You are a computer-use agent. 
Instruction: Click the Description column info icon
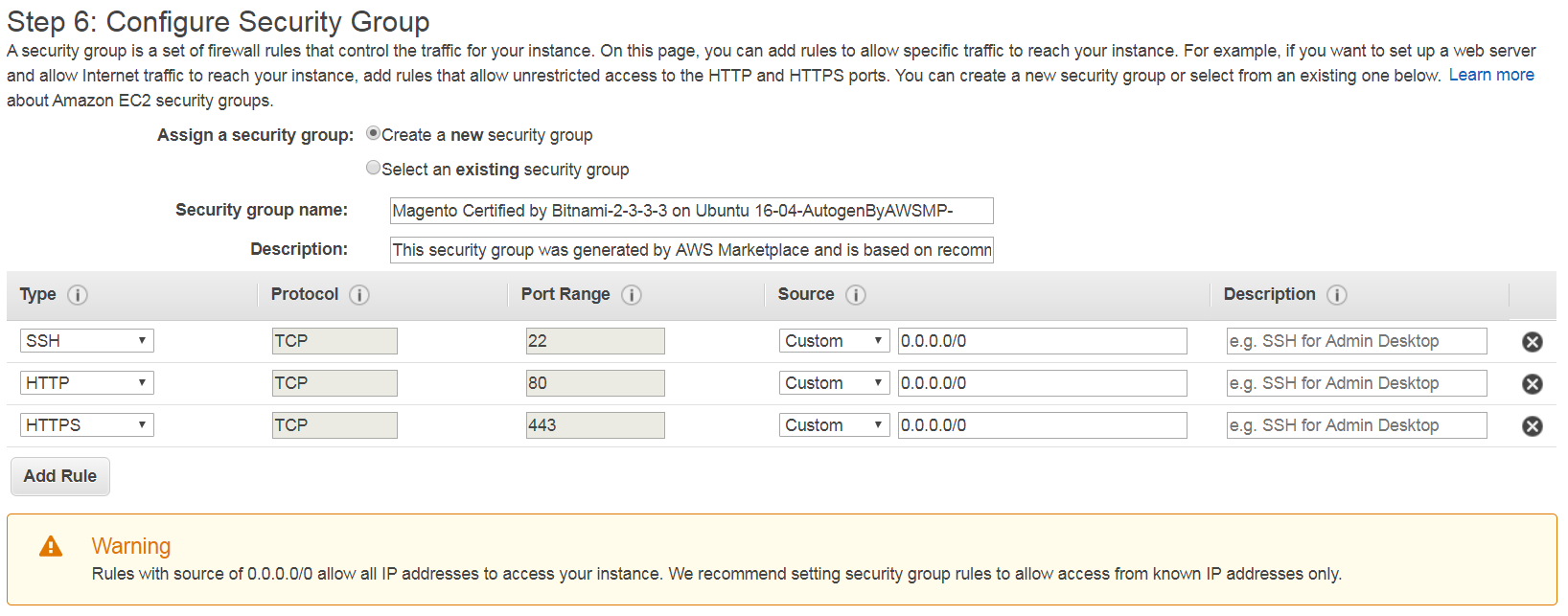pos(1337,295)
